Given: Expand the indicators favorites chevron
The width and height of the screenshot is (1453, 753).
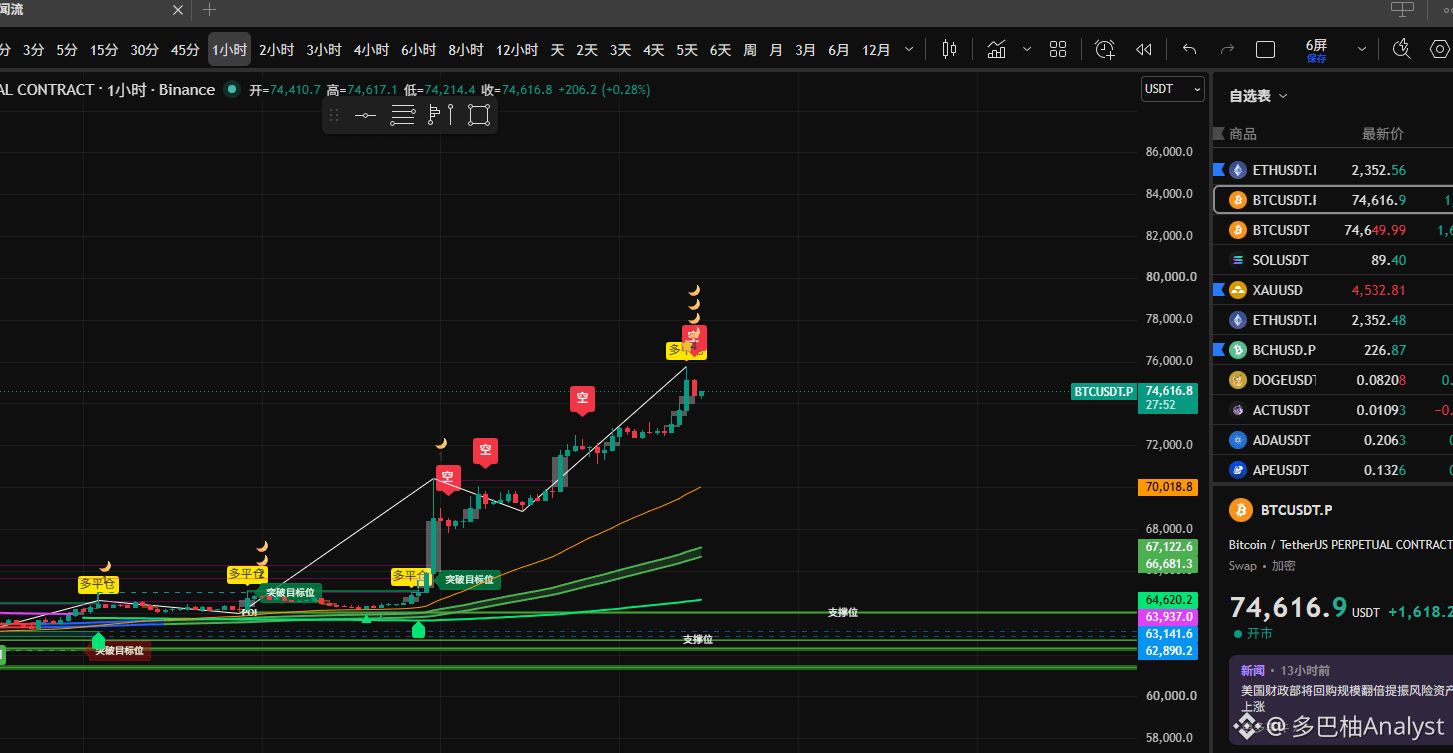Looking at the screenshot, I should pos(1026,49).
